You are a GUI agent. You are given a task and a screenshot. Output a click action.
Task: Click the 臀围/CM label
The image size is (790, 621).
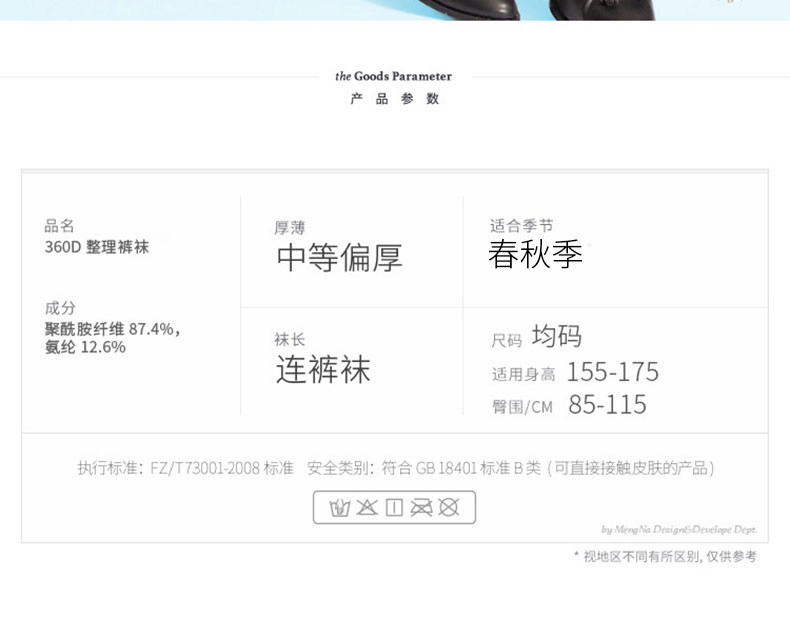coord(522,406)
